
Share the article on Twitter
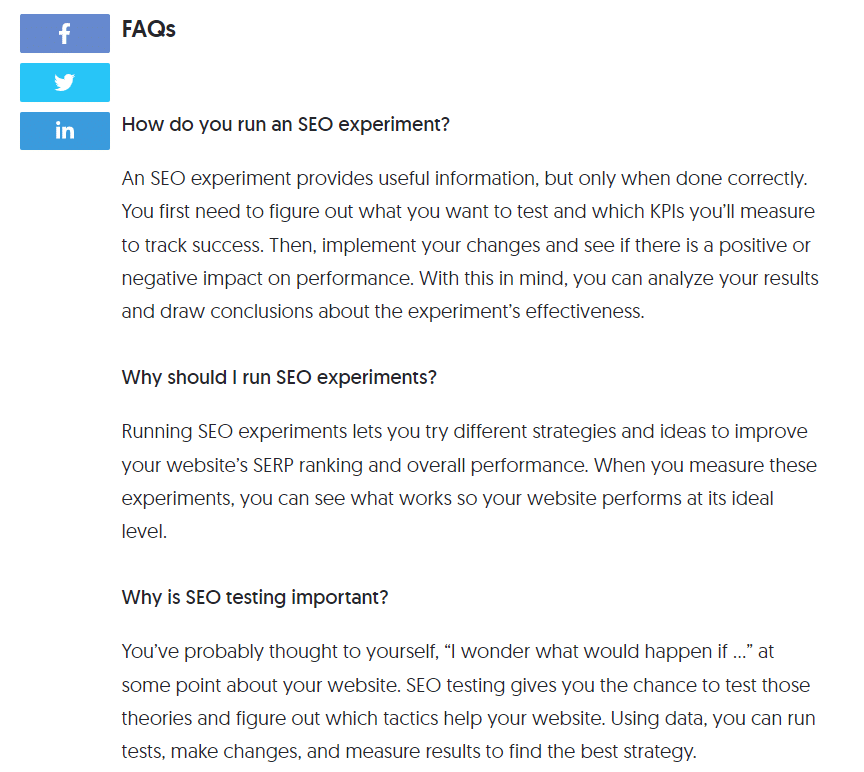(64, 82)
